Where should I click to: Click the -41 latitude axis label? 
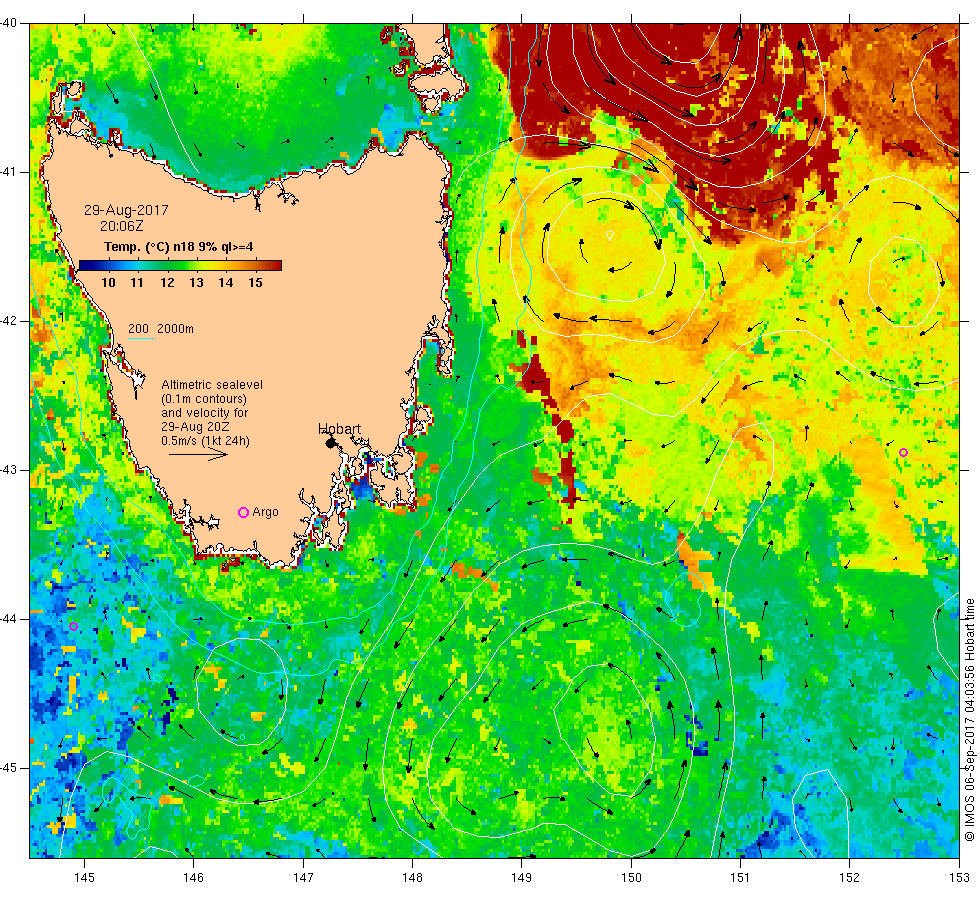(x=9, y=172)
